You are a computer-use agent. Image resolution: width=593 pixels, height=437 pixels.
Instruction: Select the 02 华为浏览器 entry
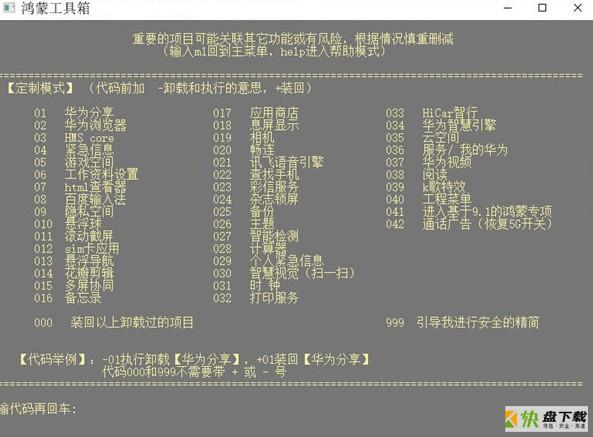tap(80, 125)
